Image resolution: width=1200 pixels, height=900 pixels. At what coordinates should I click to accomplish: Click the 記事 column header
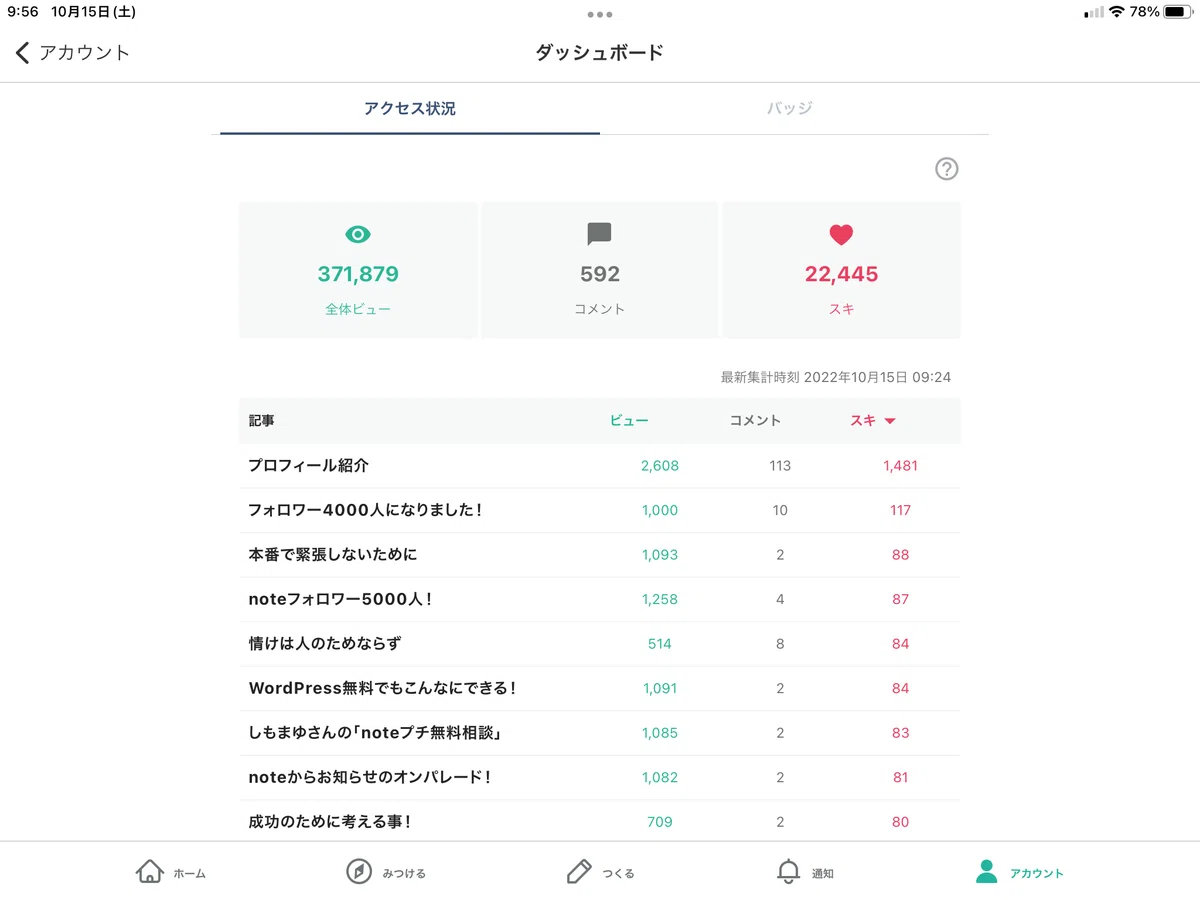pyautogui.click(x=261, y=421)
